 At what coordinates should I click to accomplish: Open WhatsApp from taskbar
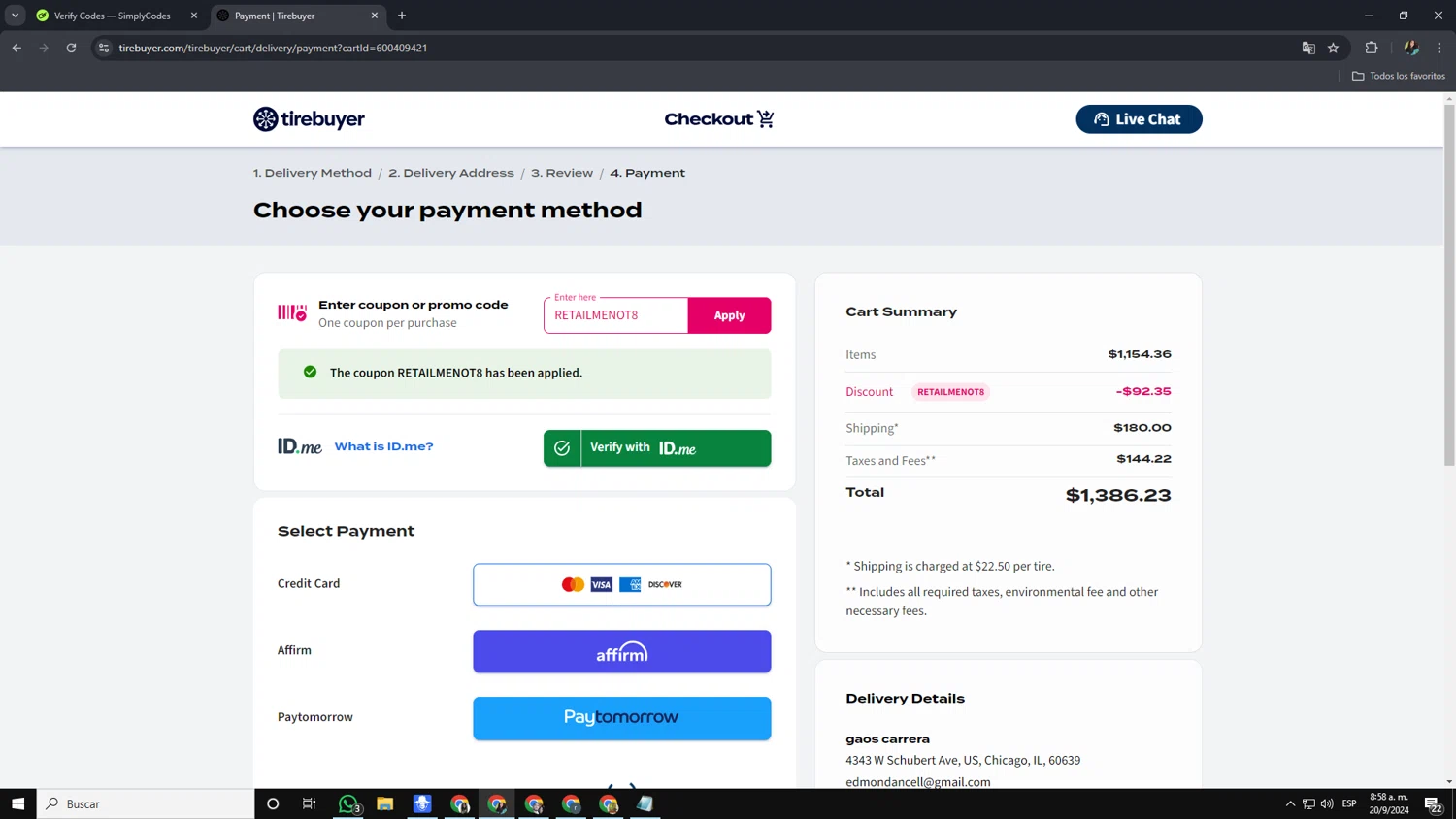coord(348,803)
